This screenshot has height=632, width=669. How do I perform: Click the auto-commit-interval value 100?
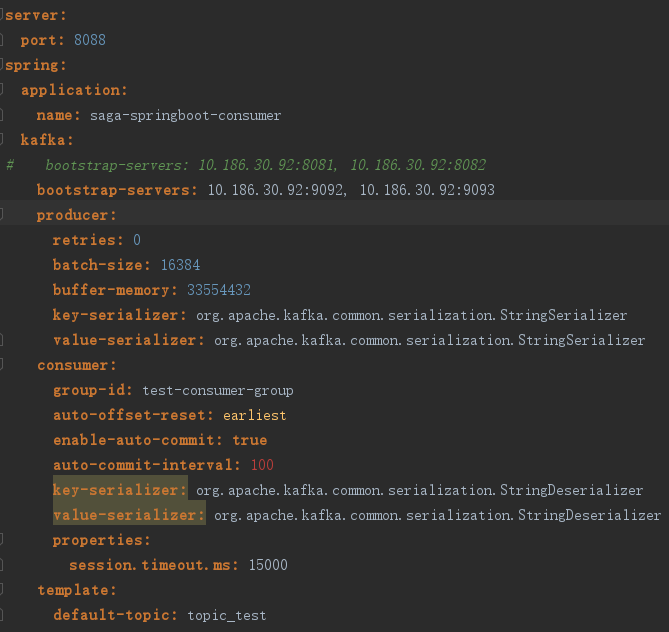click(x=262, y=465)
